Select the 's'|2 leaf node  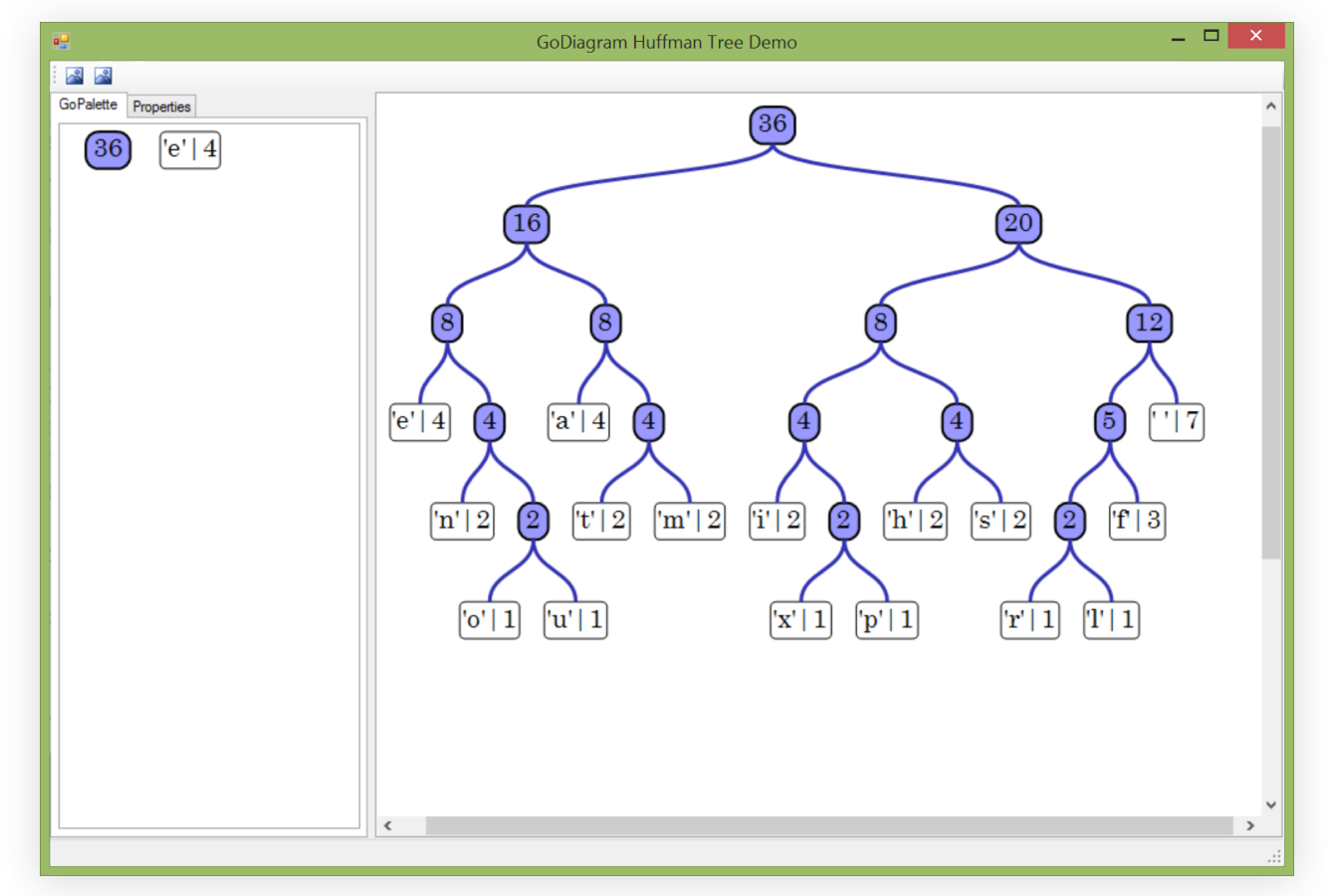coord(1000,521)
